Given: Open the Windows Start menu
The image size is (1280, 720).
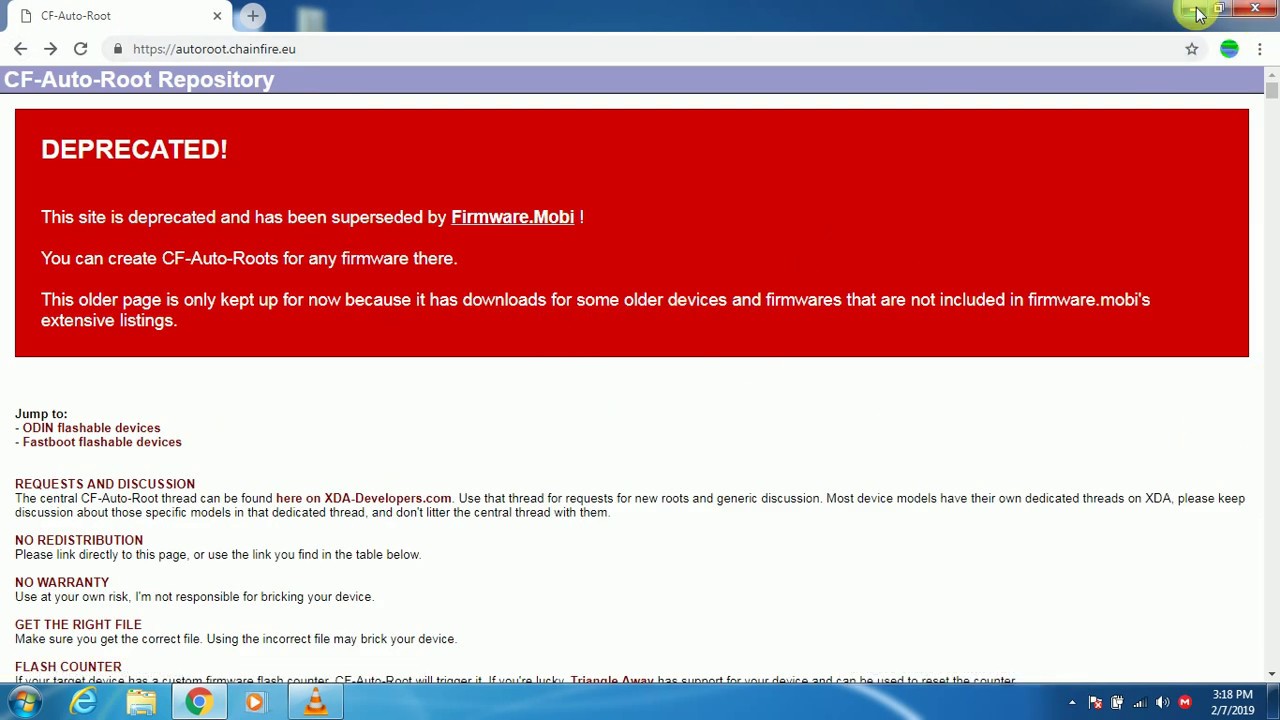Looking at the screenshot, I should (x=24, y=702).
